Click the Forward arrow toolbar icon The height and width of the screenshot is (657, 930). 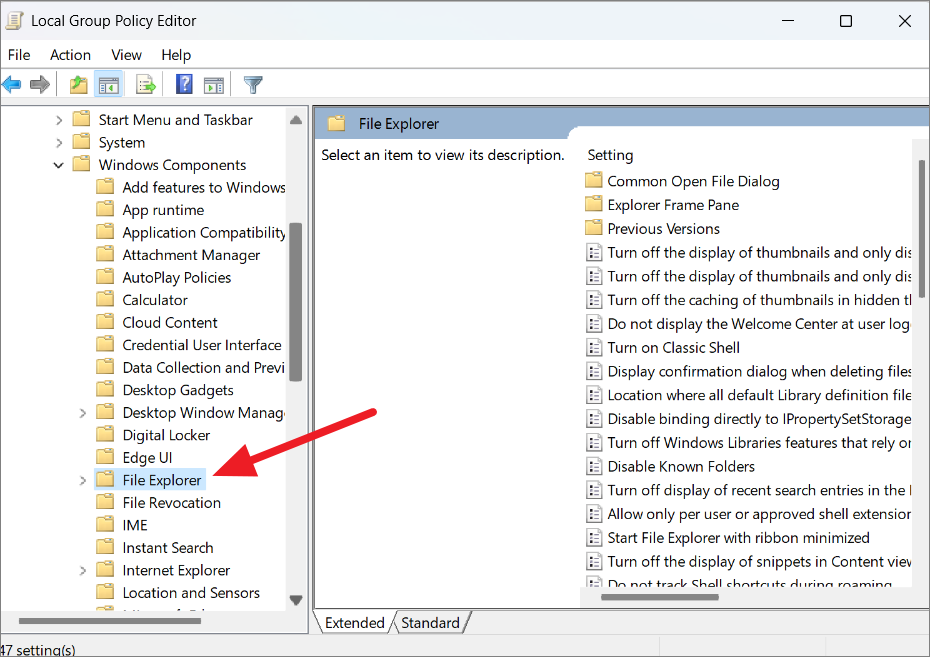pyautogui.click(x=40, y=85)
